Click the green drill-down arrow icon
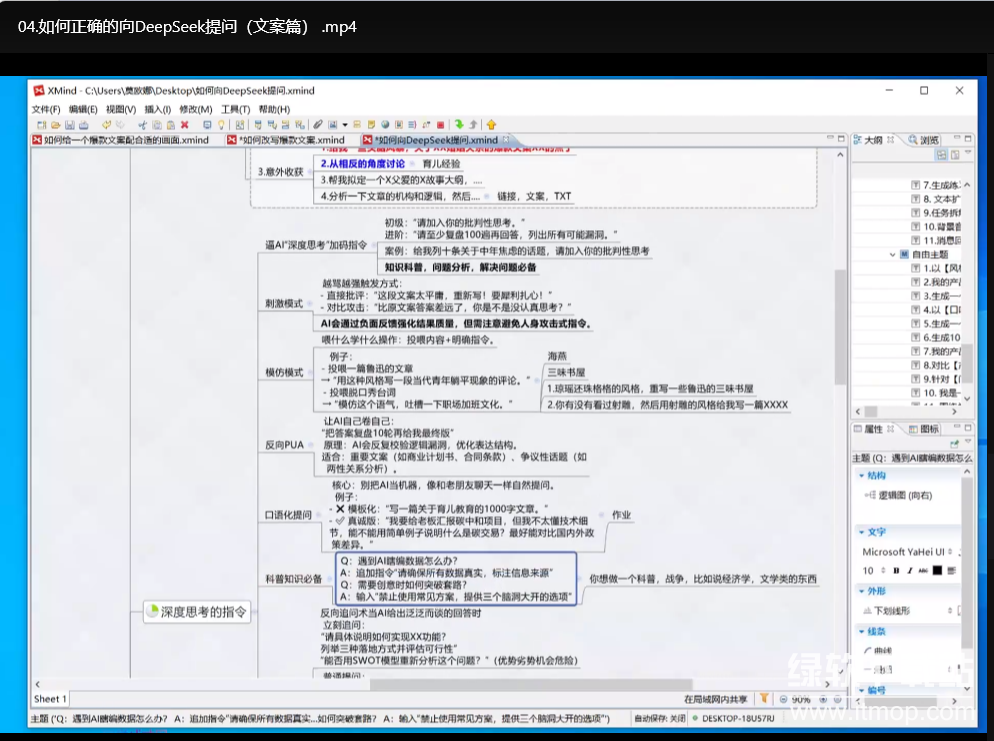994x741 pixels. [459, 125]
